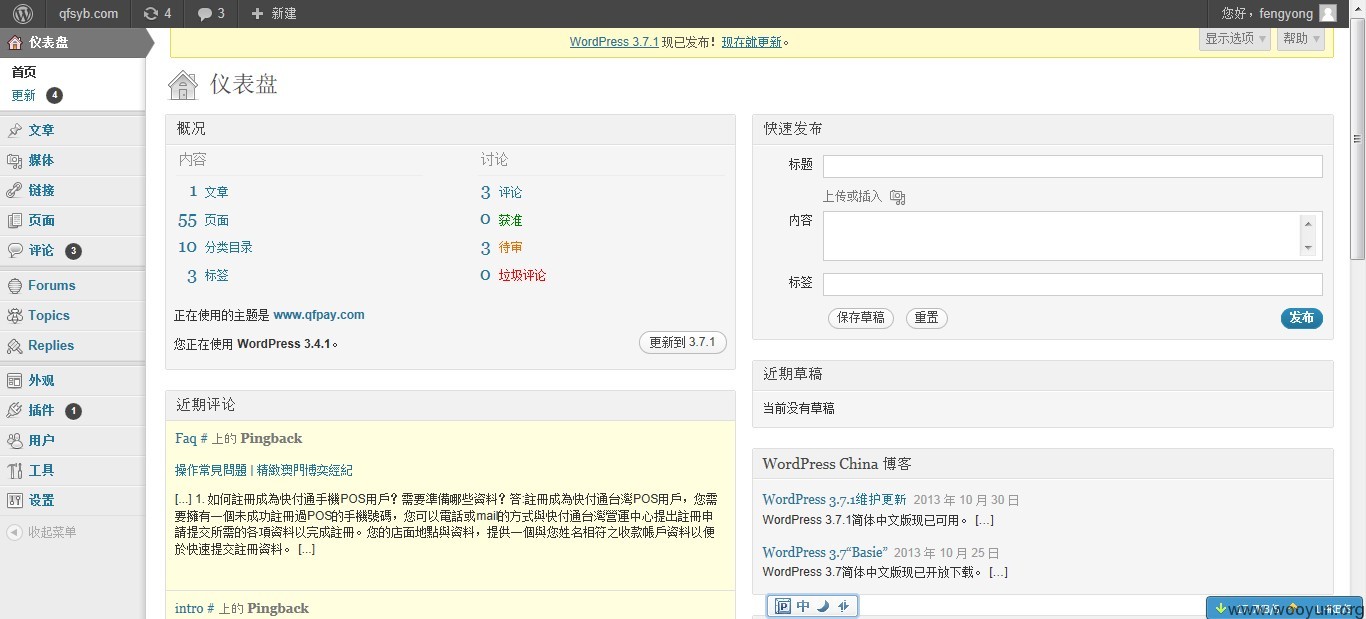
Task: Focus the 标题 title input field
Action: [x=1073, y=167]
